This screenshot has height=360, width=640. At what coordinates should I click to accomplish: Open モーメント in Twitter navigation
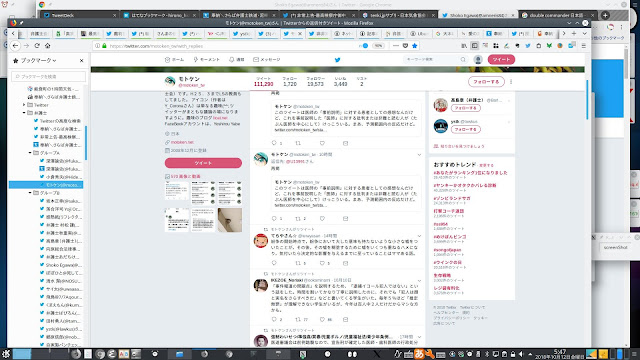pyautogui.click(x=207, y=60)
